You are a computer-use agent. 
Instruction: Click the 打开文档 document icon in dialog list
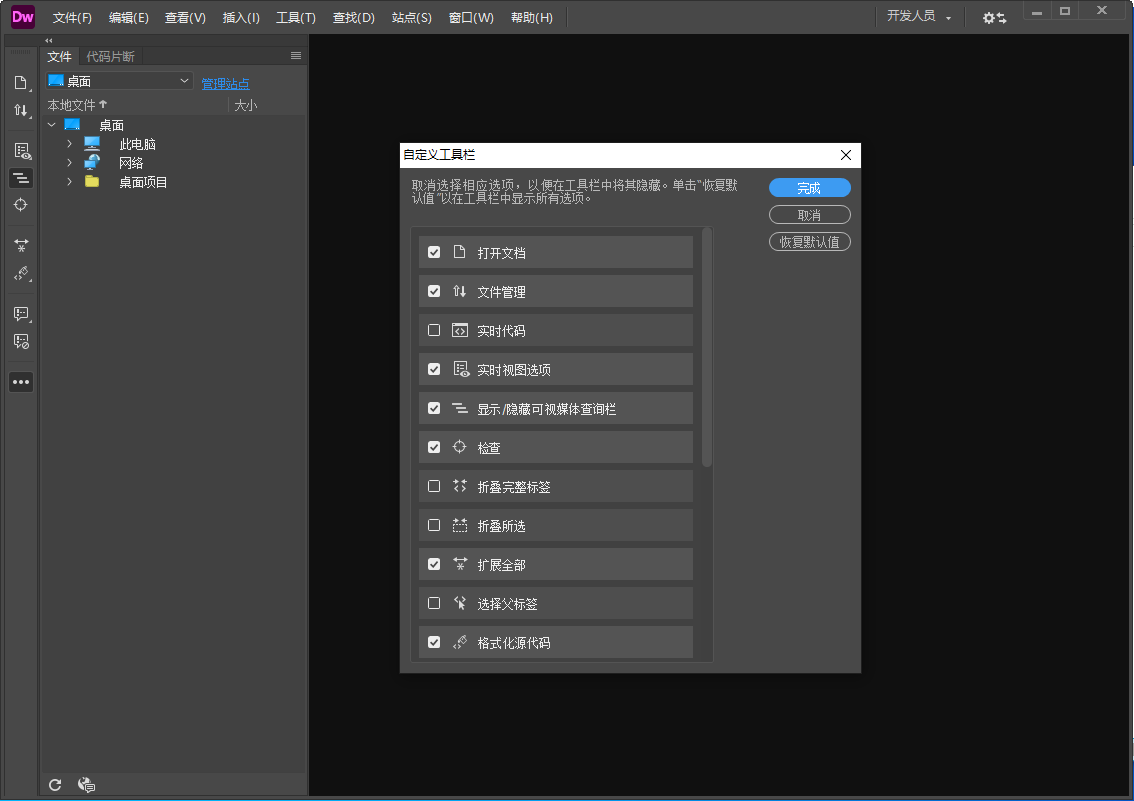(x=459, y=252)
